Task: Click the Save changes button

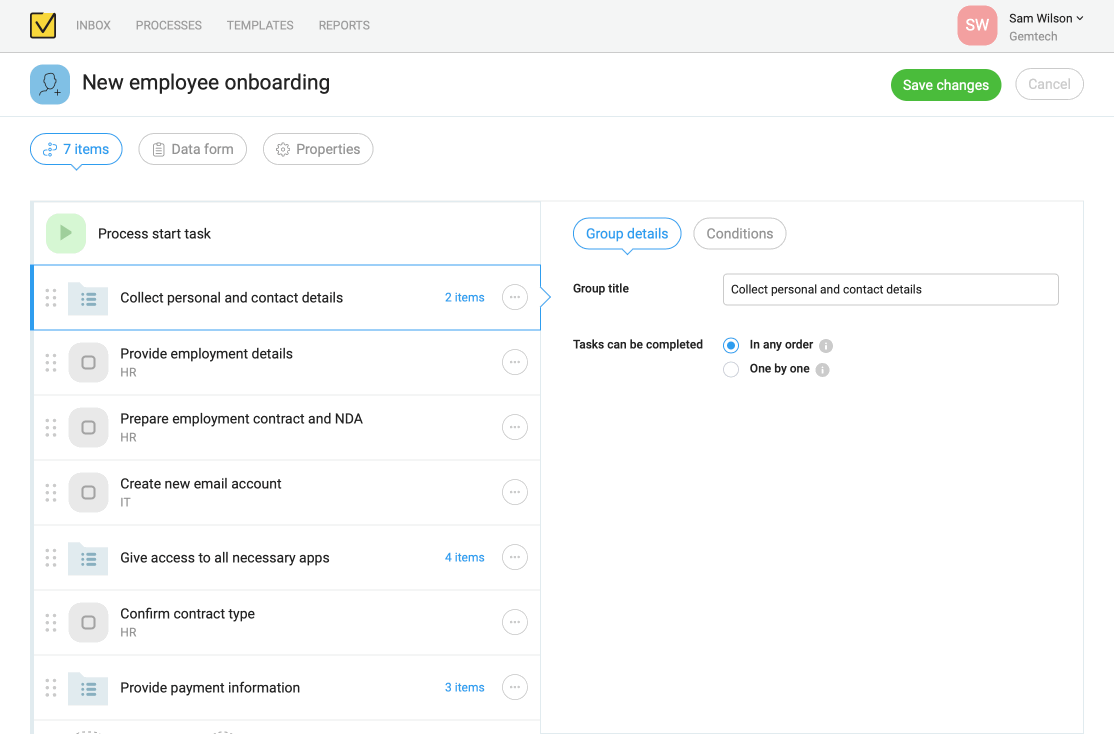Action: click(945, 85)
